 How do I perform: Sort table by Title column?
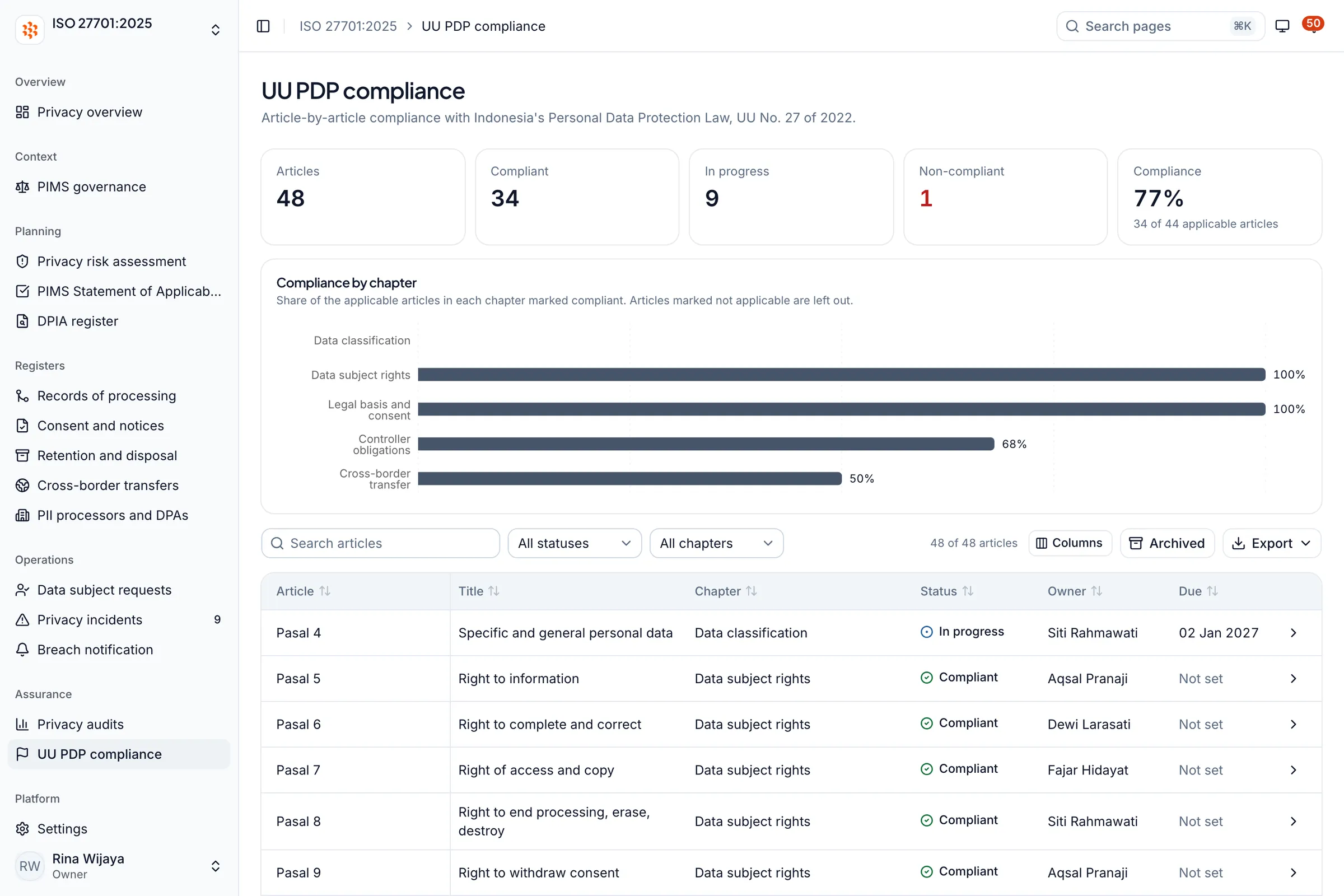pos(479,591)
